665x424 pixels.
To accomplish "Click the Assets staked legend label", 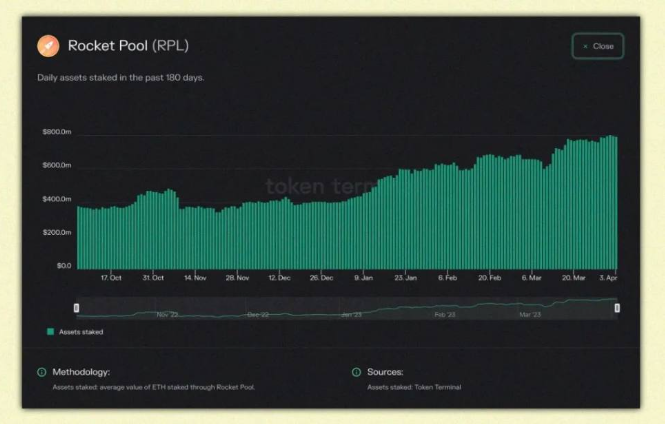I will coord(81,332).
